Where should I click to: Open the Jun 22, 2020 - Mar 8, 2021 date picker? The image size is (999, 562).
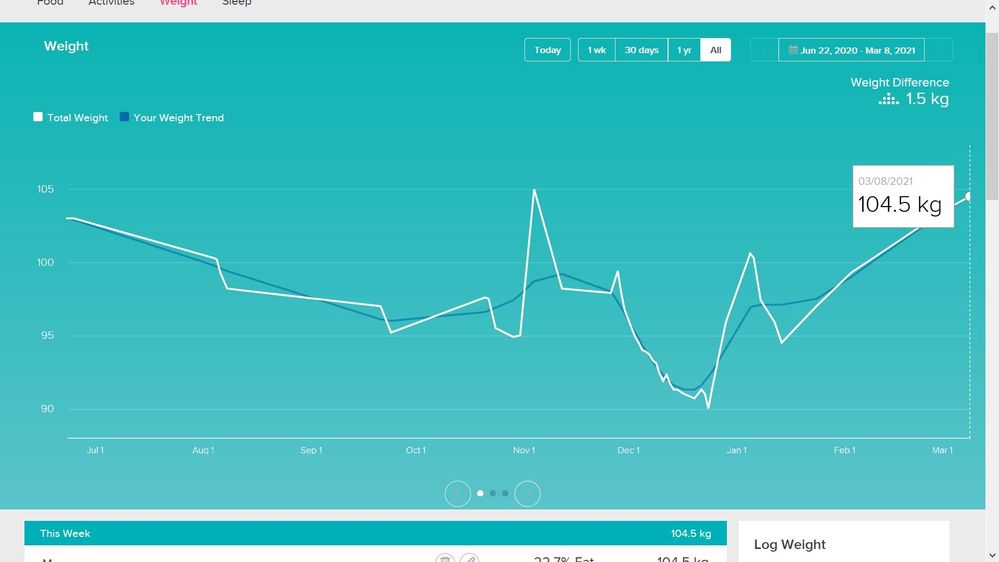click(x=851, y=50)
